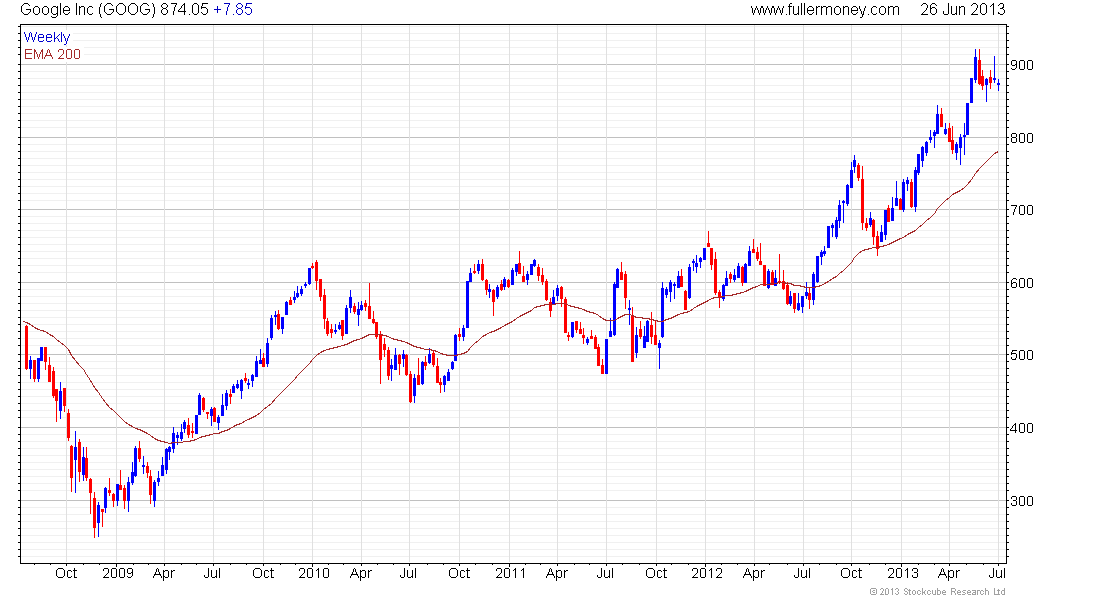Select the red 'EMA 200' legend label

click(x=52, y=54)
